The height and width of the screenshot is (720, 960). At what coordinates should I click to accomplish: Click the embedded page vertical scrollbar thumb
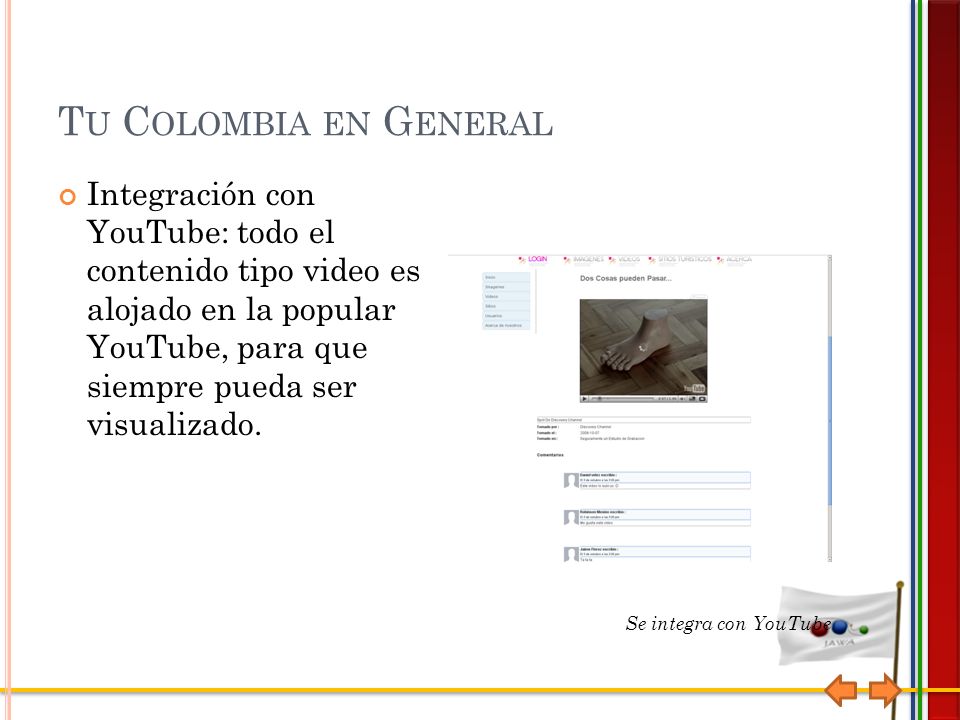pos(830,421)
